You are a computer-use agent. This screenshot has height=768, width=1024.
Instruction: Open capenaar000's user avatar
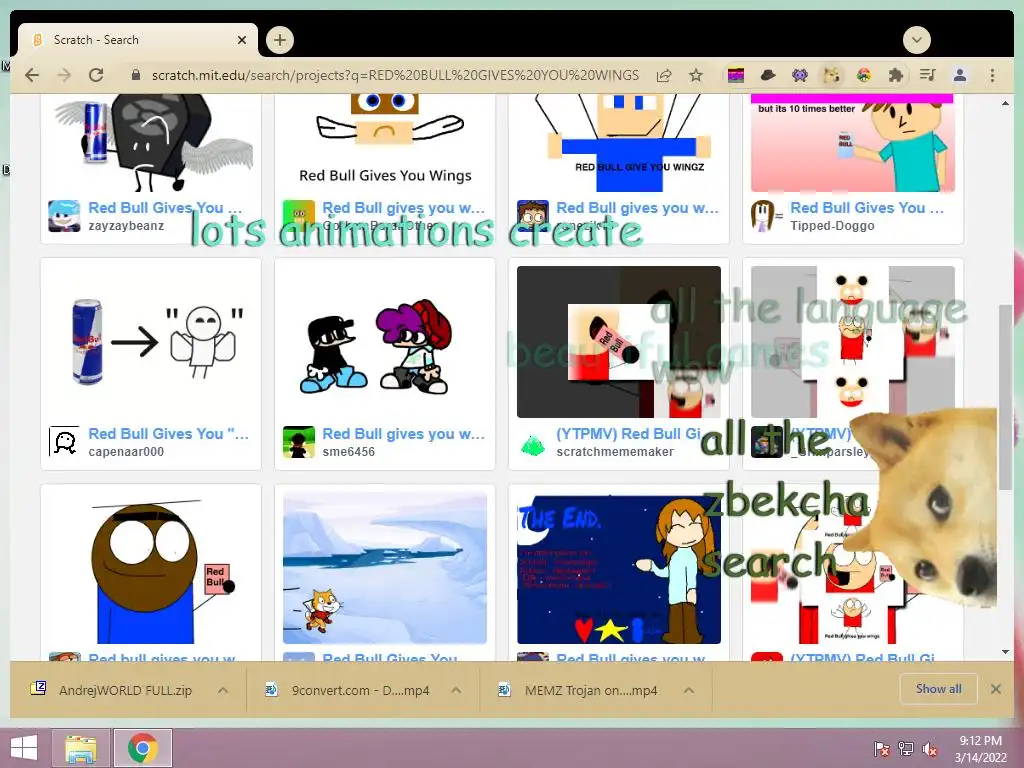[x=64, y=442]
